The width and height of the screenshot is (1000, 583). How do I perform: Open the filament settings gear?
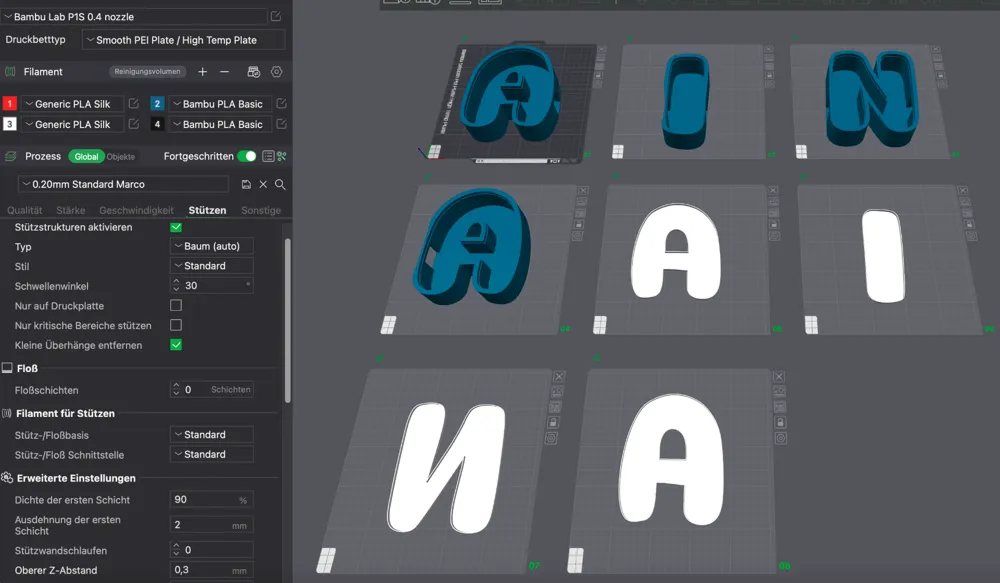tap(277, 72)
